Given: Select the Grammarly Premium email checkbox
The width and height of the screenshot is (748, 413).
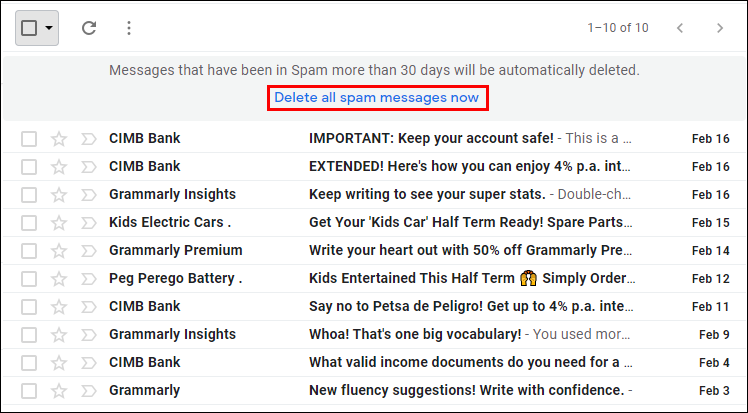Looking at the screenshot, I should (29, 250).
